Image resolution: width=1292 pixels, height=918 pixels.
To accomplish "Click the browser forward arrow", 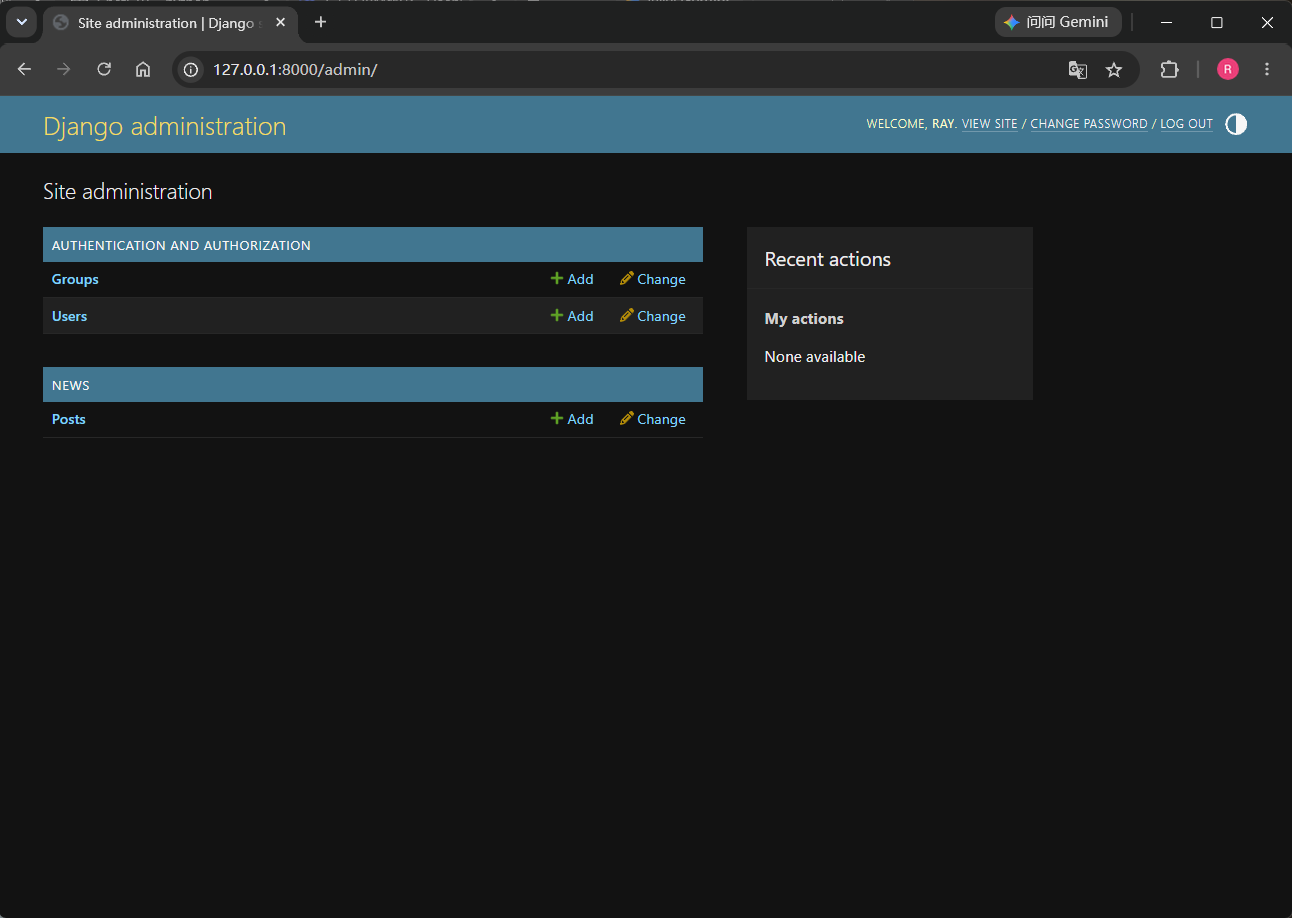I will (x=64, y=69).
